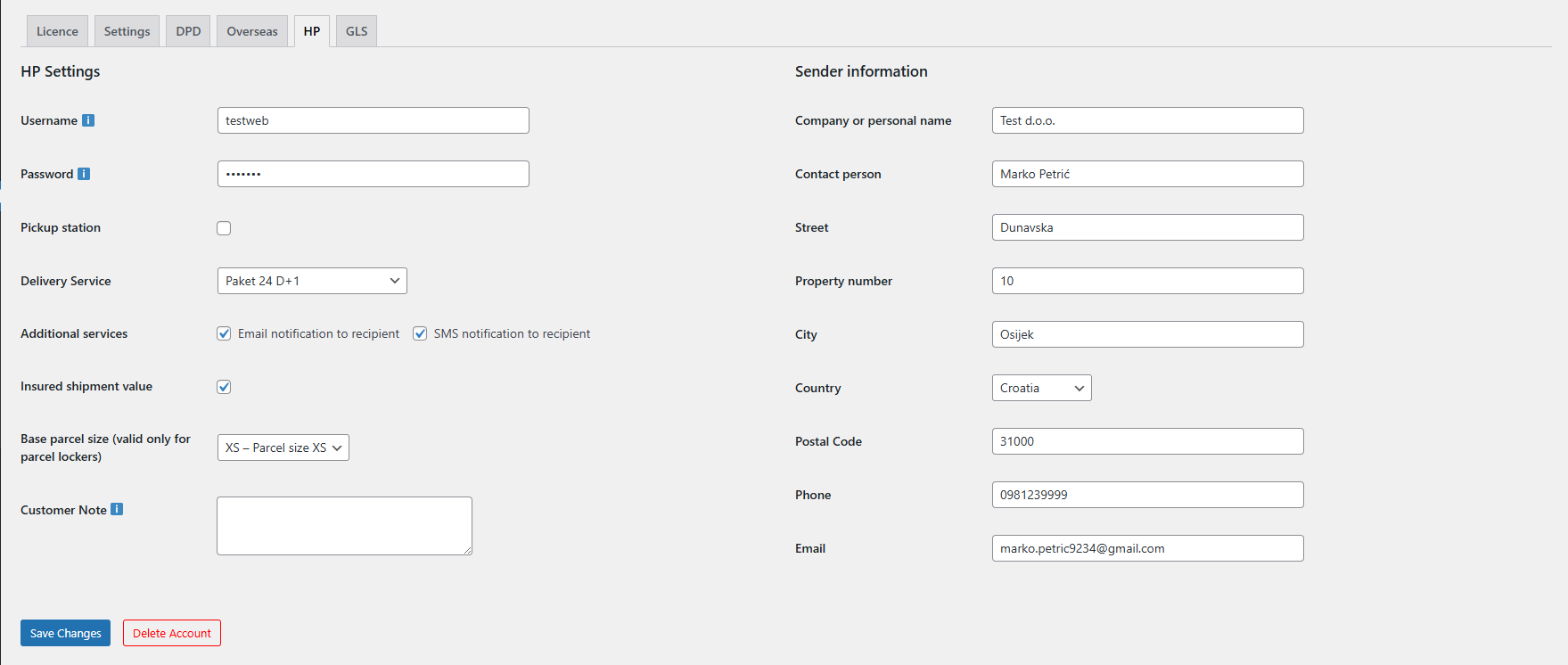Click the Customer Note info icon
This screenshot has height=665, width=1568.
tap(117, 510)
